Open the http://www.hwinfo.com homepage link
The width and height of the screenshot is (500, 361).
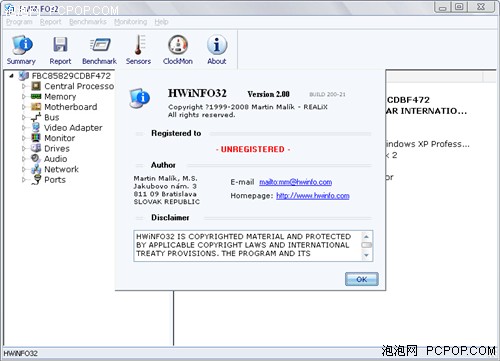(313, 196)
